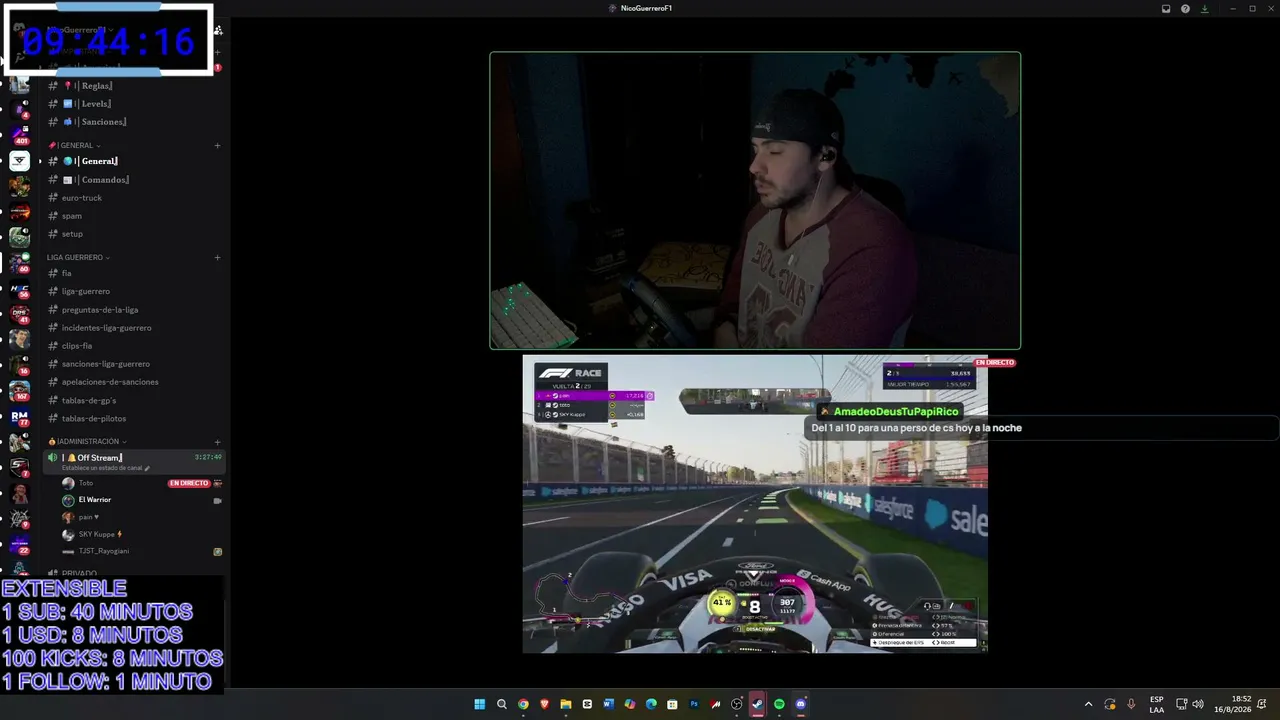Edit channel status pencil icon
The image size is (1280, 720).
click(147, 468)
